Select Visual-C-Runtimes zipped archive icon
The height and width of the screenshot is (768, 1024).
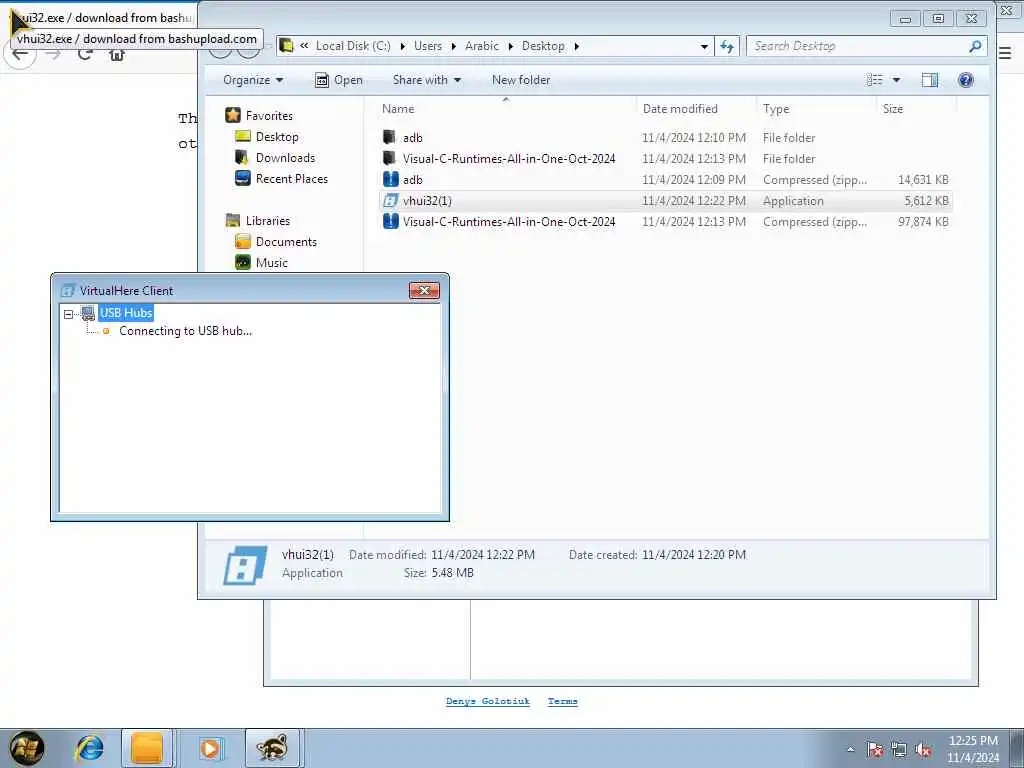pos(391,221)
